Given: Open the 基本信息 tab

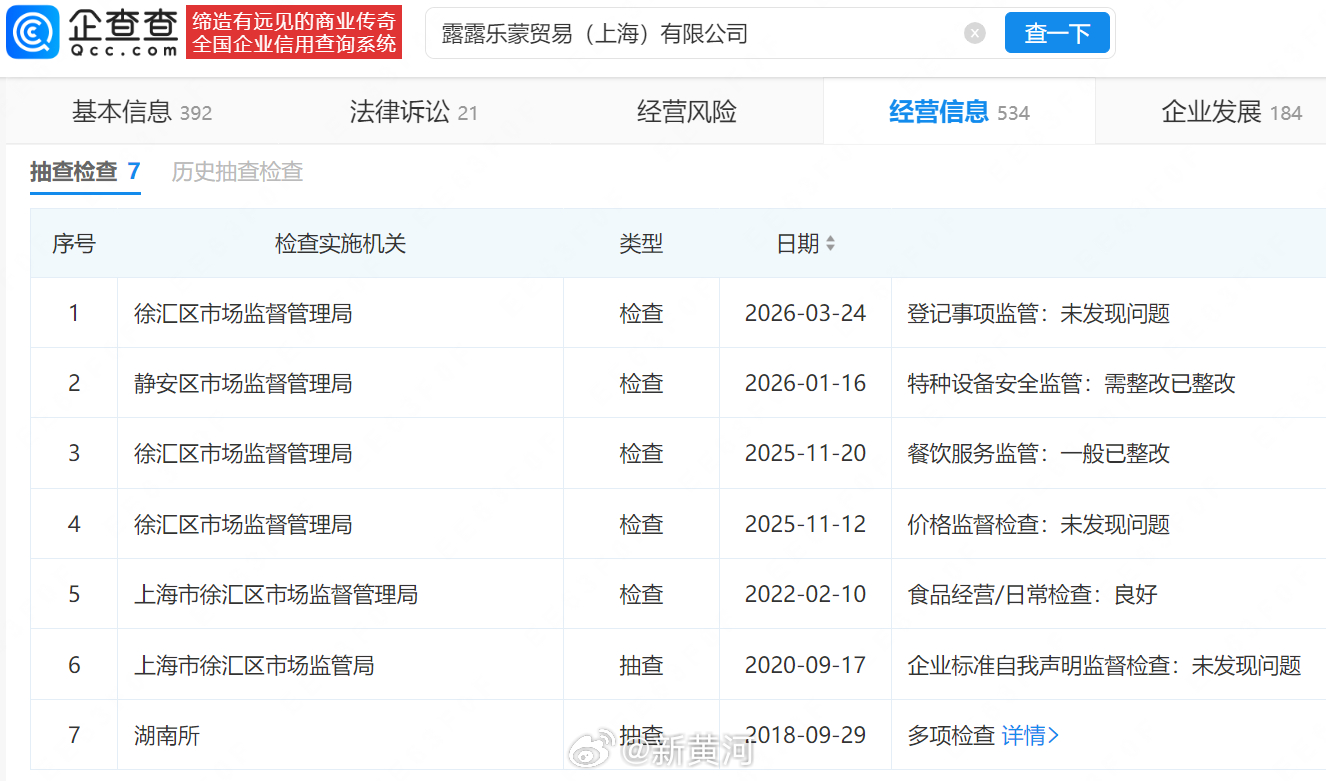Looking at the screenshot, I should (142, 112).
